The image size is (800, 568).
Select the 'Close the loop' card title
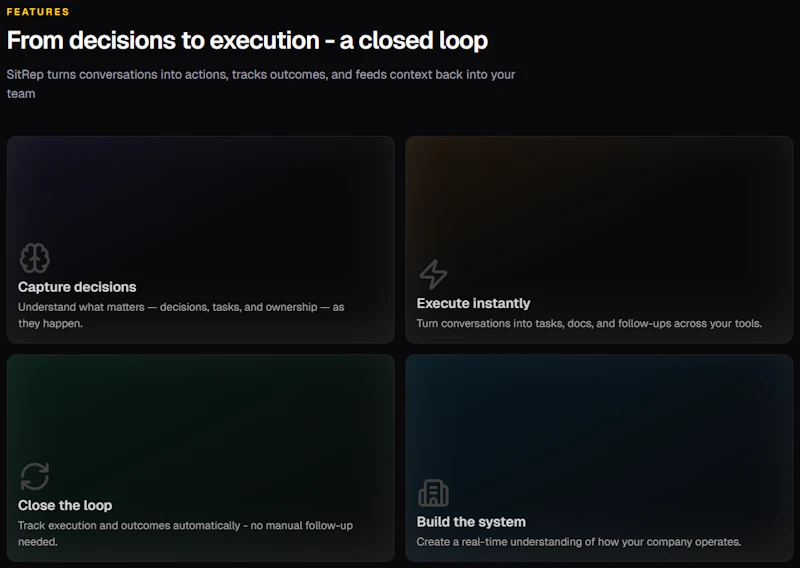(65, 505)
